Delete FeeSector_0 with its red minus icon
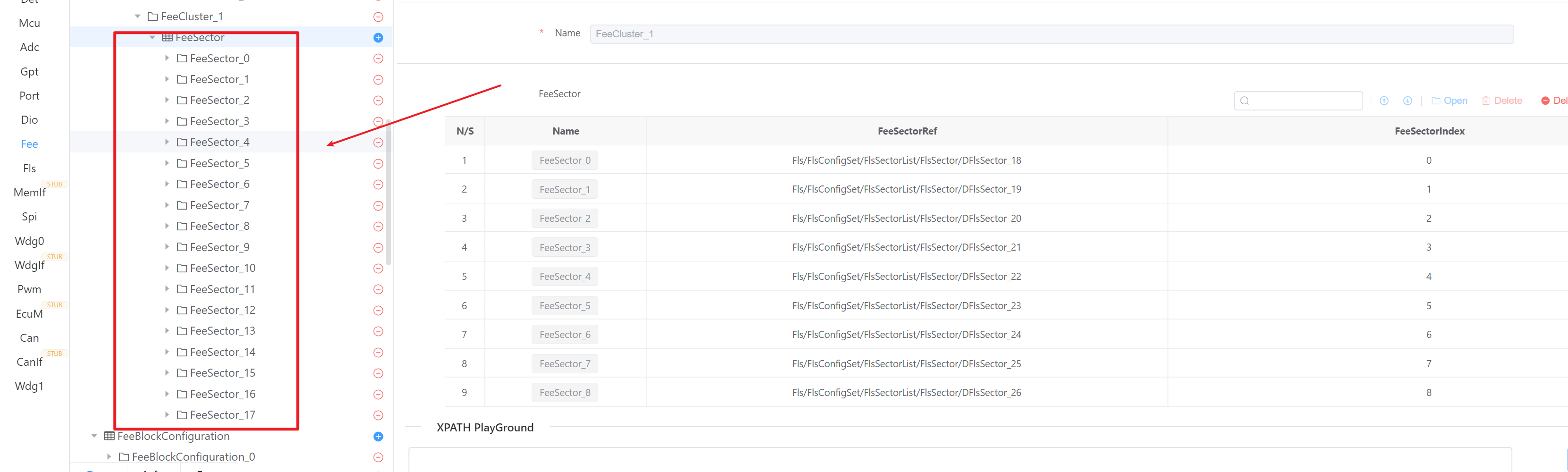This screenshot has width=1568, height=472. [x=378, y=59]
